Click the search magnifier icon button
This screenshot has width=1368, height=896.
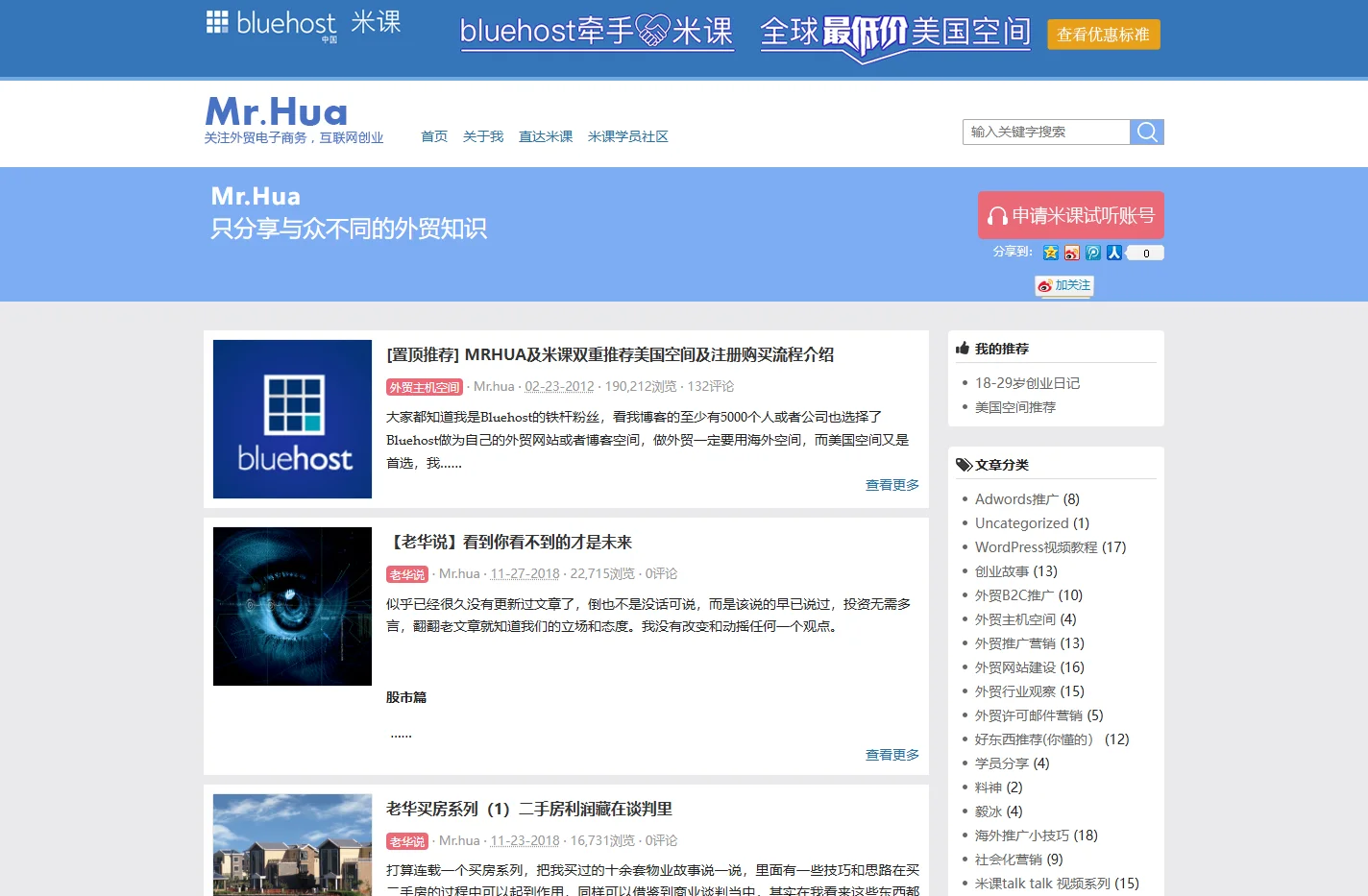[x=1147, y=132]
